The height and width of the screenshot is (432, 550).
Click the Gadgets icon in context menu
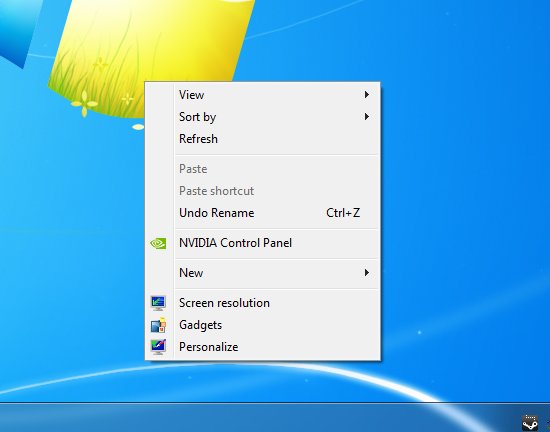158,325
